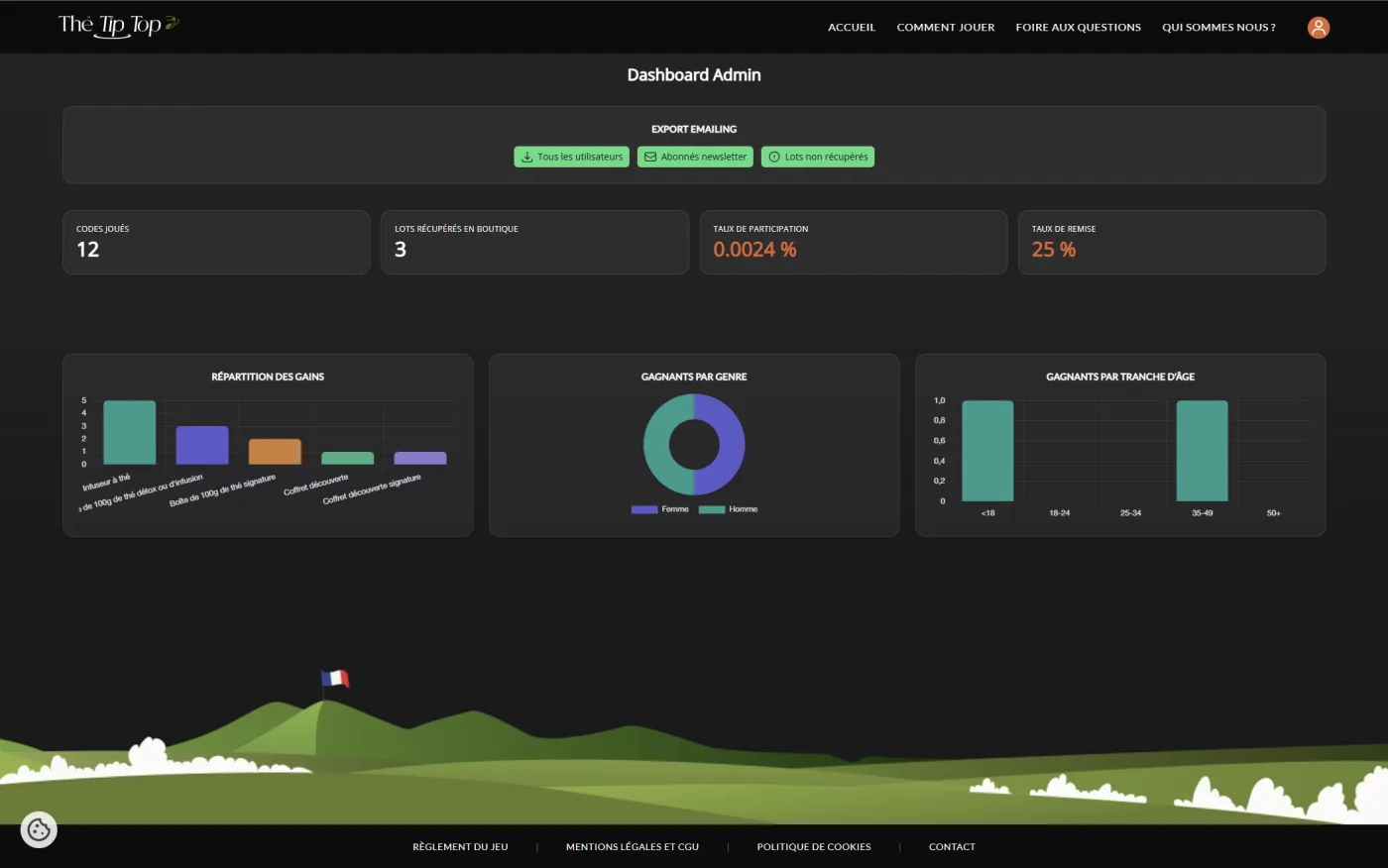Export Abonnés newsletter list
Viewport: 1388px width, 868px height.
[695, 157]
